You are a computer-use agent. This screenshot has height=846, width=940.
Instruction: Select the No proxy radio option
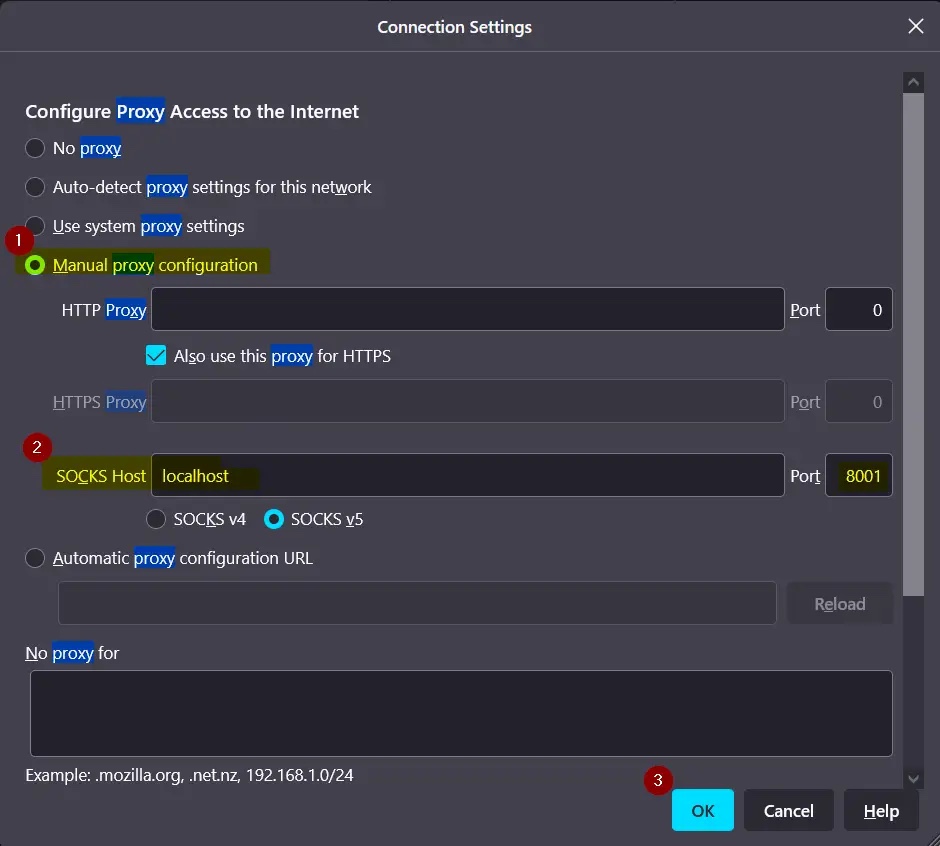tap(36, 148)
